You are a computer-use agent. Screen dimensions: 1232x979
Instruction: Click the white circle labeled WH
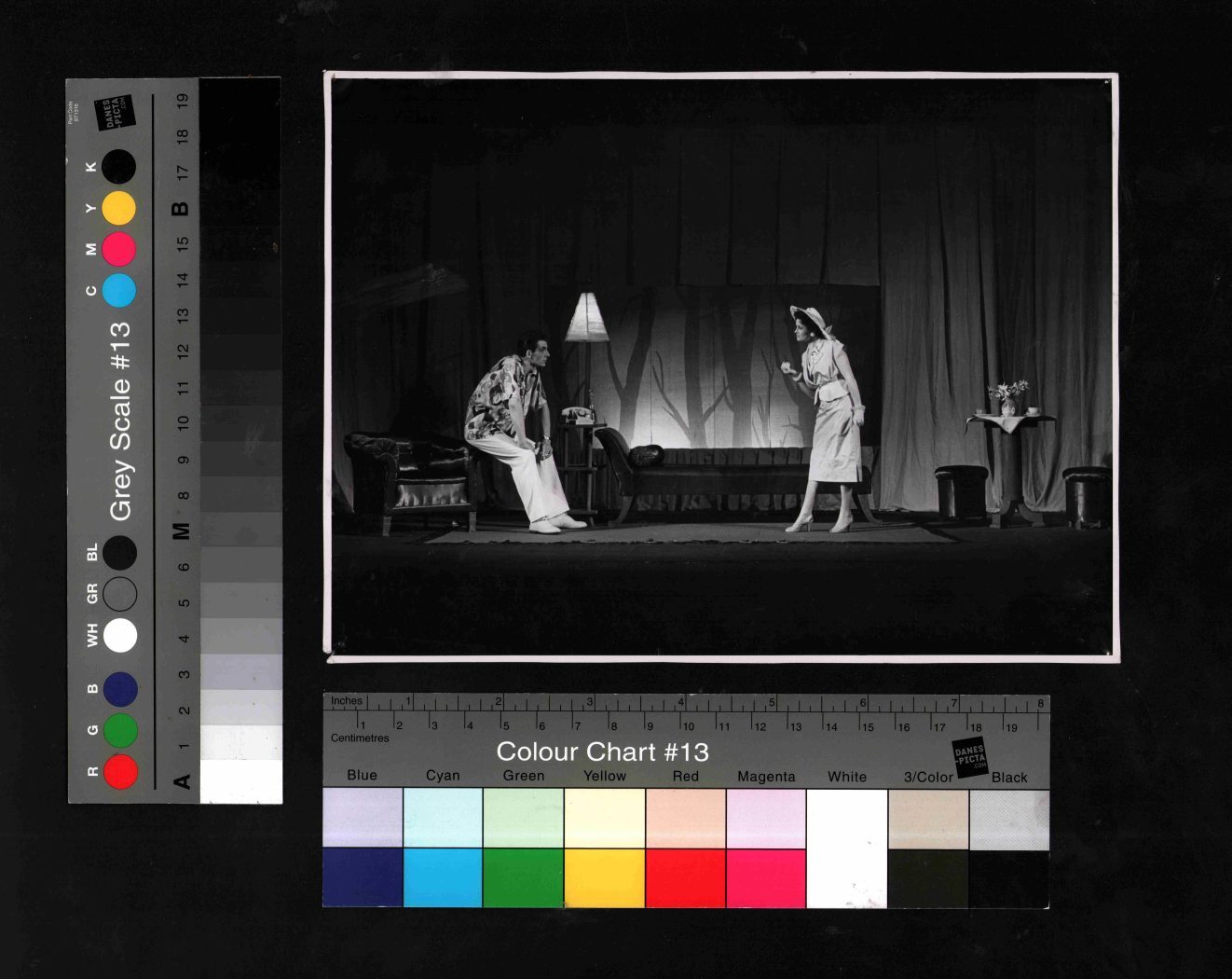[x=120, y=636]
